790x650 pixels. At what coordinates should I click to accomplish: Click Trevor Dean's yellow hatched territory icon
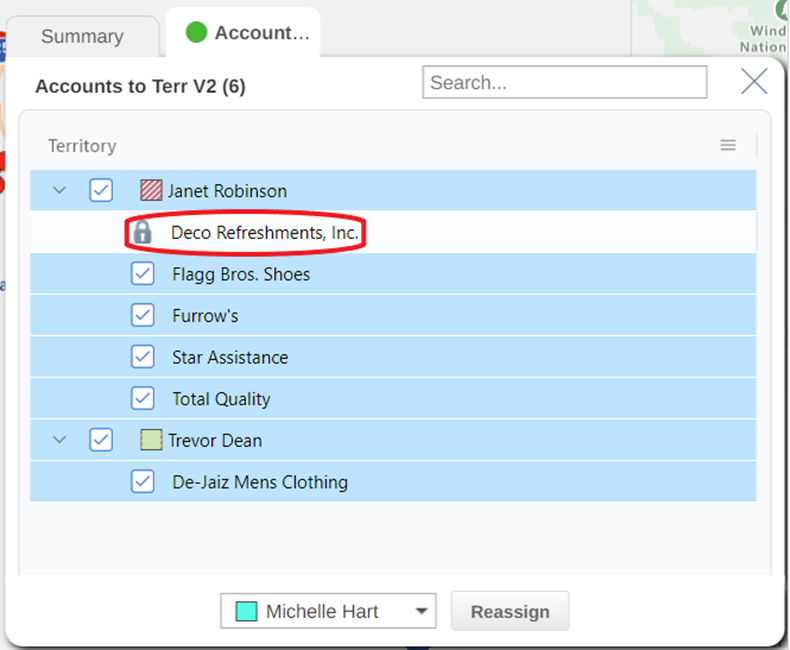(x=151, y=440)
